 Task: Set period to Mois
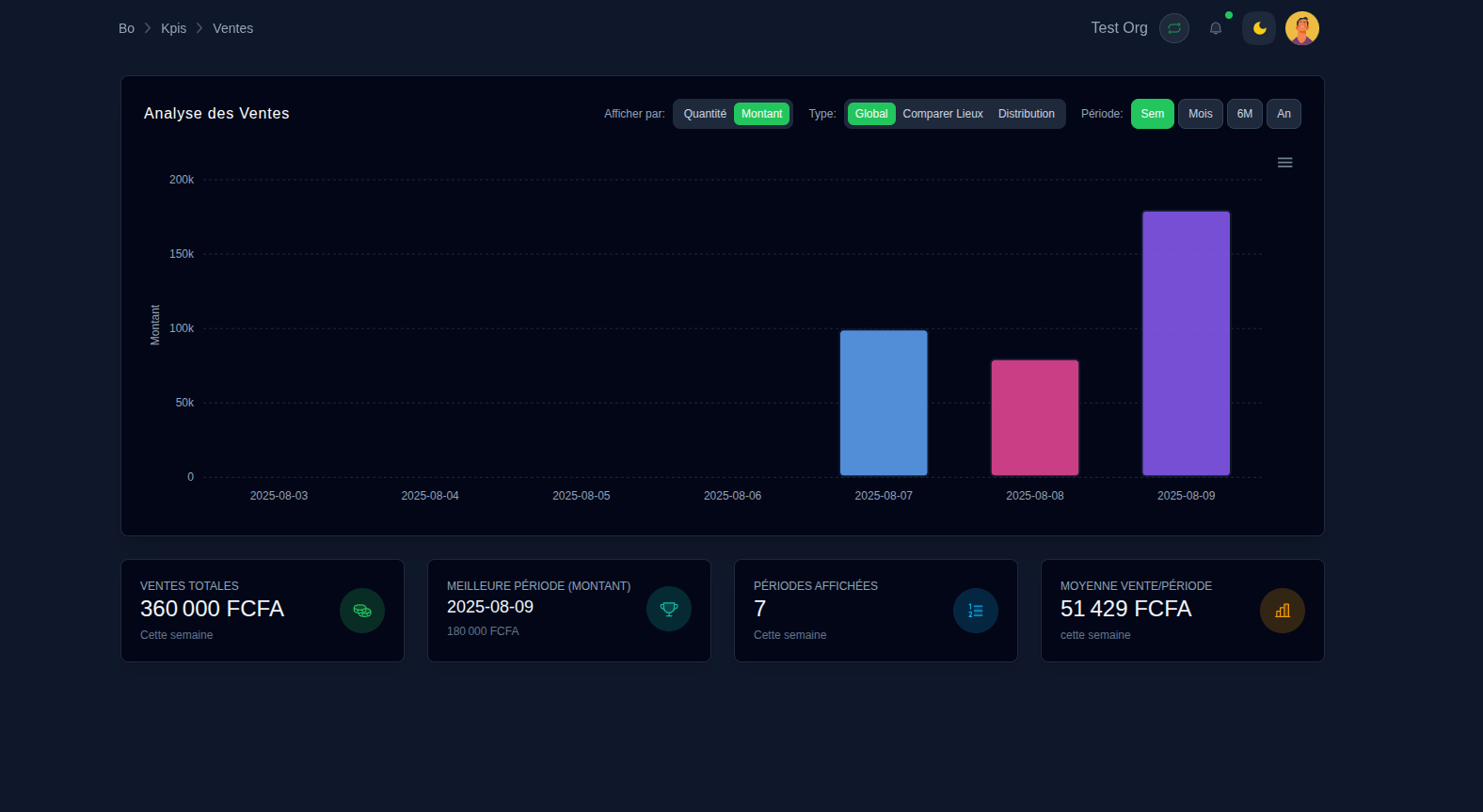click(x=1200, y=114)
